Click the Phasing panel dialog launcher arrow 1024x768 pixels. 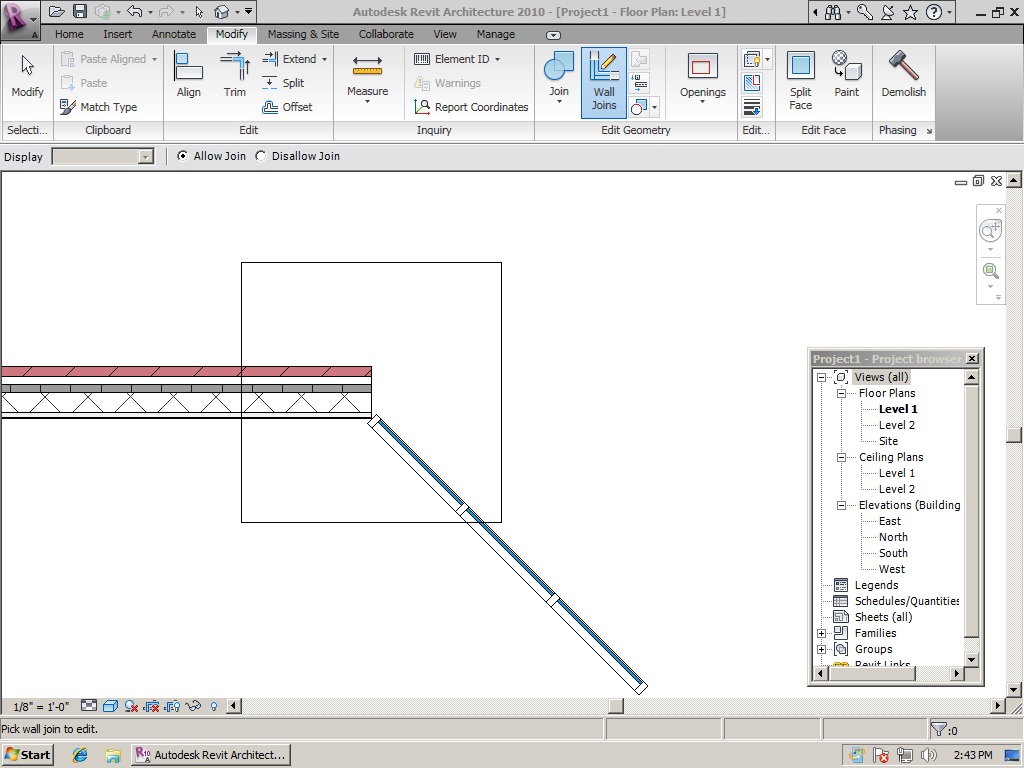[929, 131]
